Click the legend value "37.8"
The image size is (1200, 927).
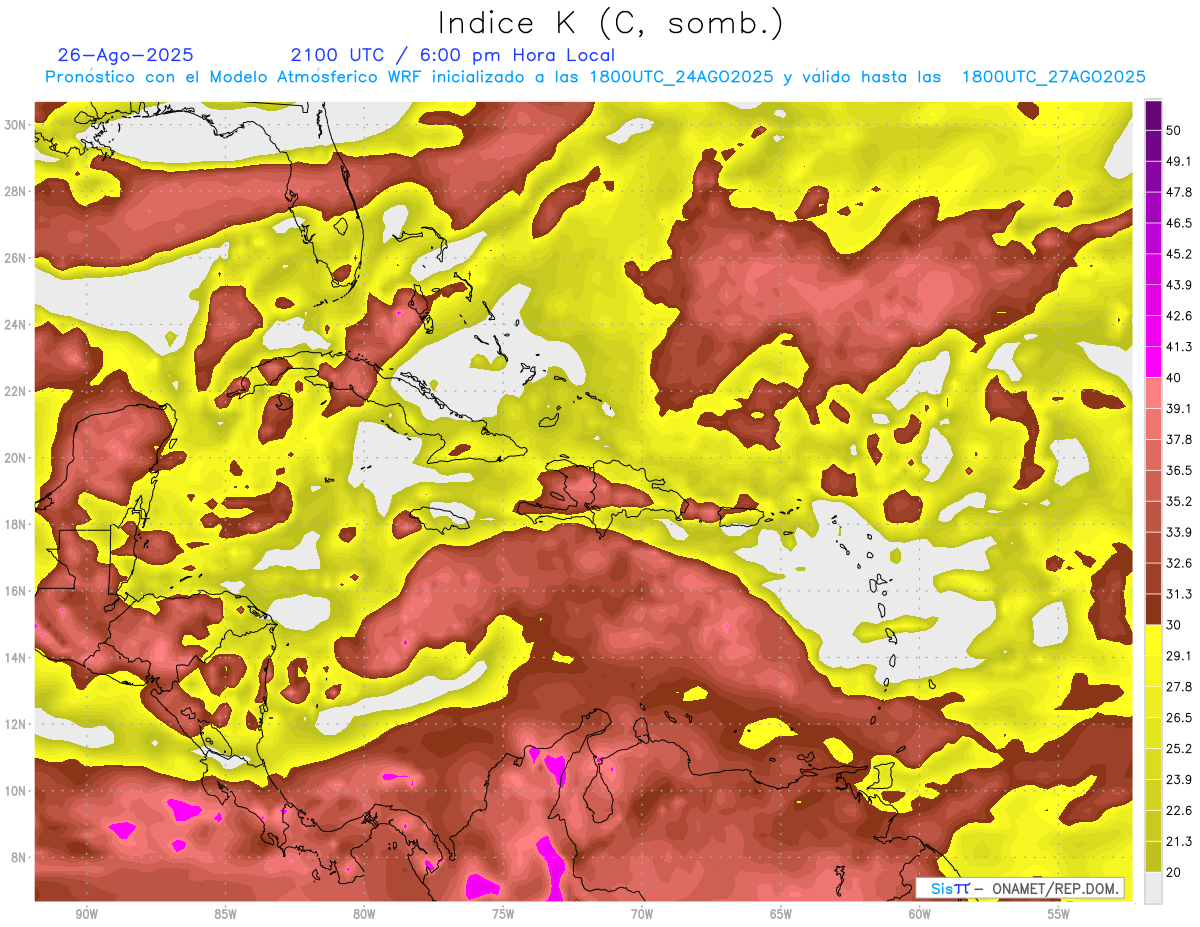(x=1179, y=439)
